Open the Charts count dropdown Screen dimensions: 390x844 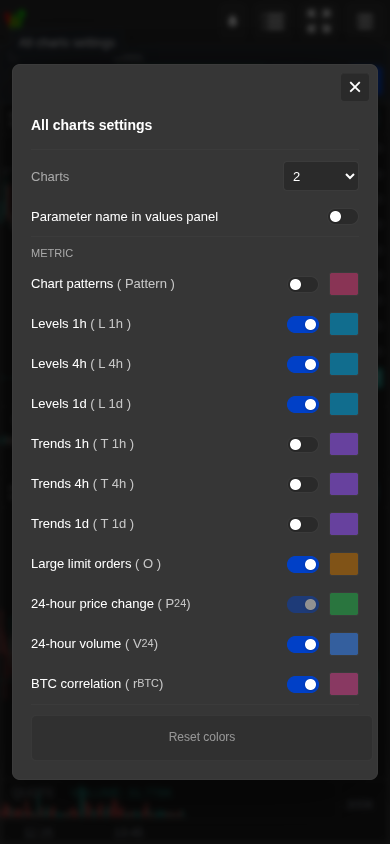(x=321, y=176)
